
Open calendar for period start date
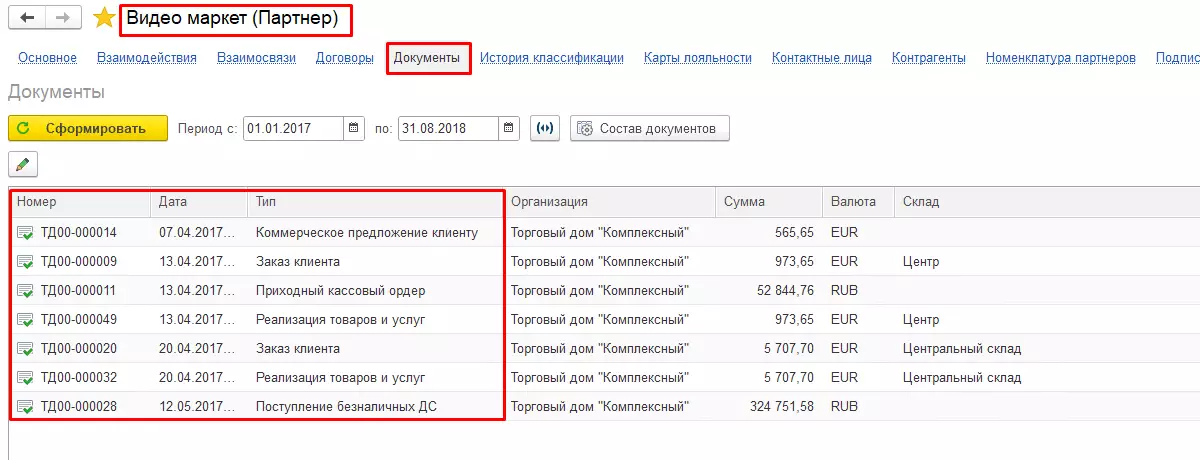click(x=355, y=128)
